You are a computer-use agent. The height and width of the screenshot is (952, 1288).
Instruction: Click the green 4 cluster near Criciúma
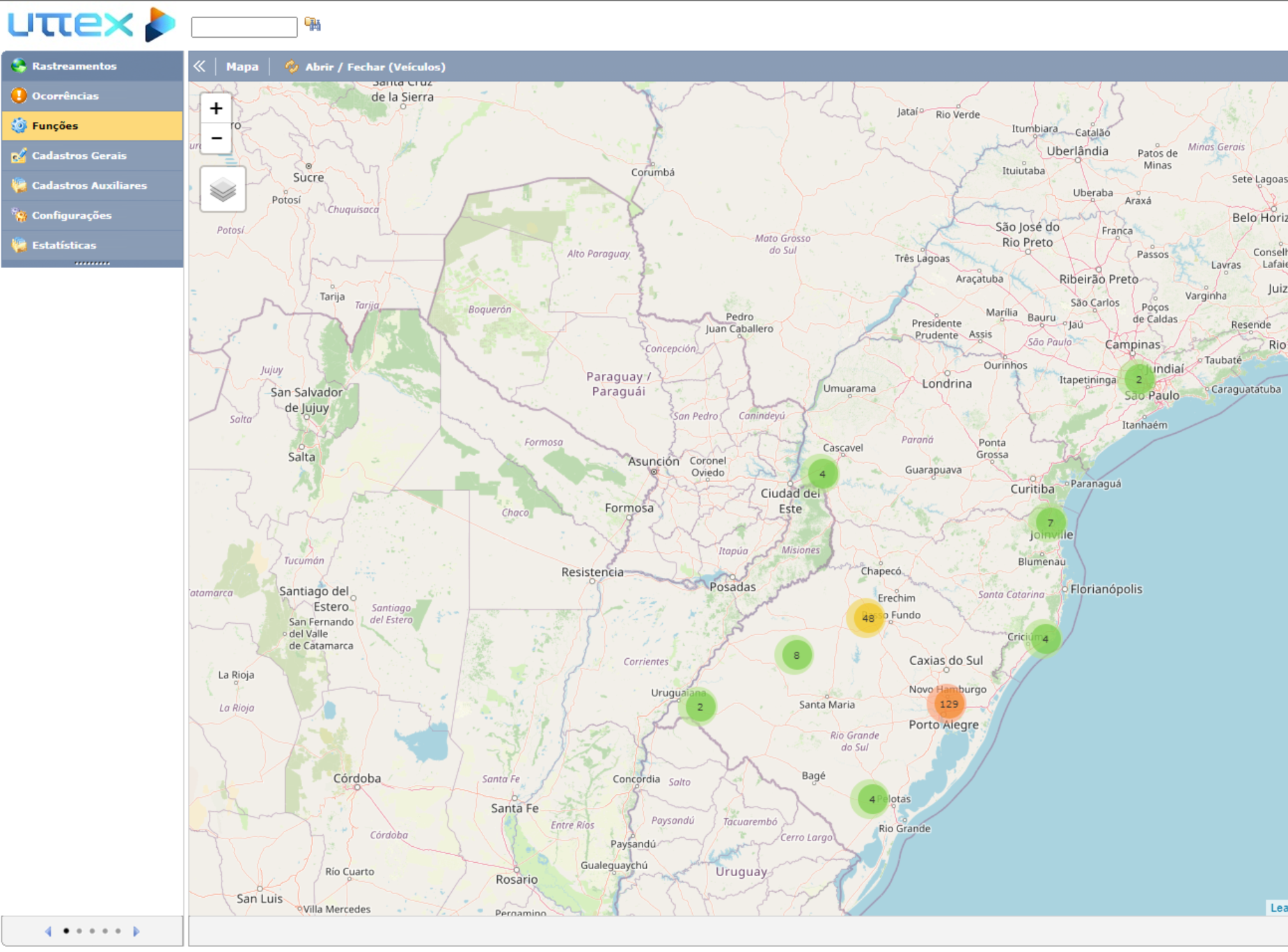click(1045, 639)
